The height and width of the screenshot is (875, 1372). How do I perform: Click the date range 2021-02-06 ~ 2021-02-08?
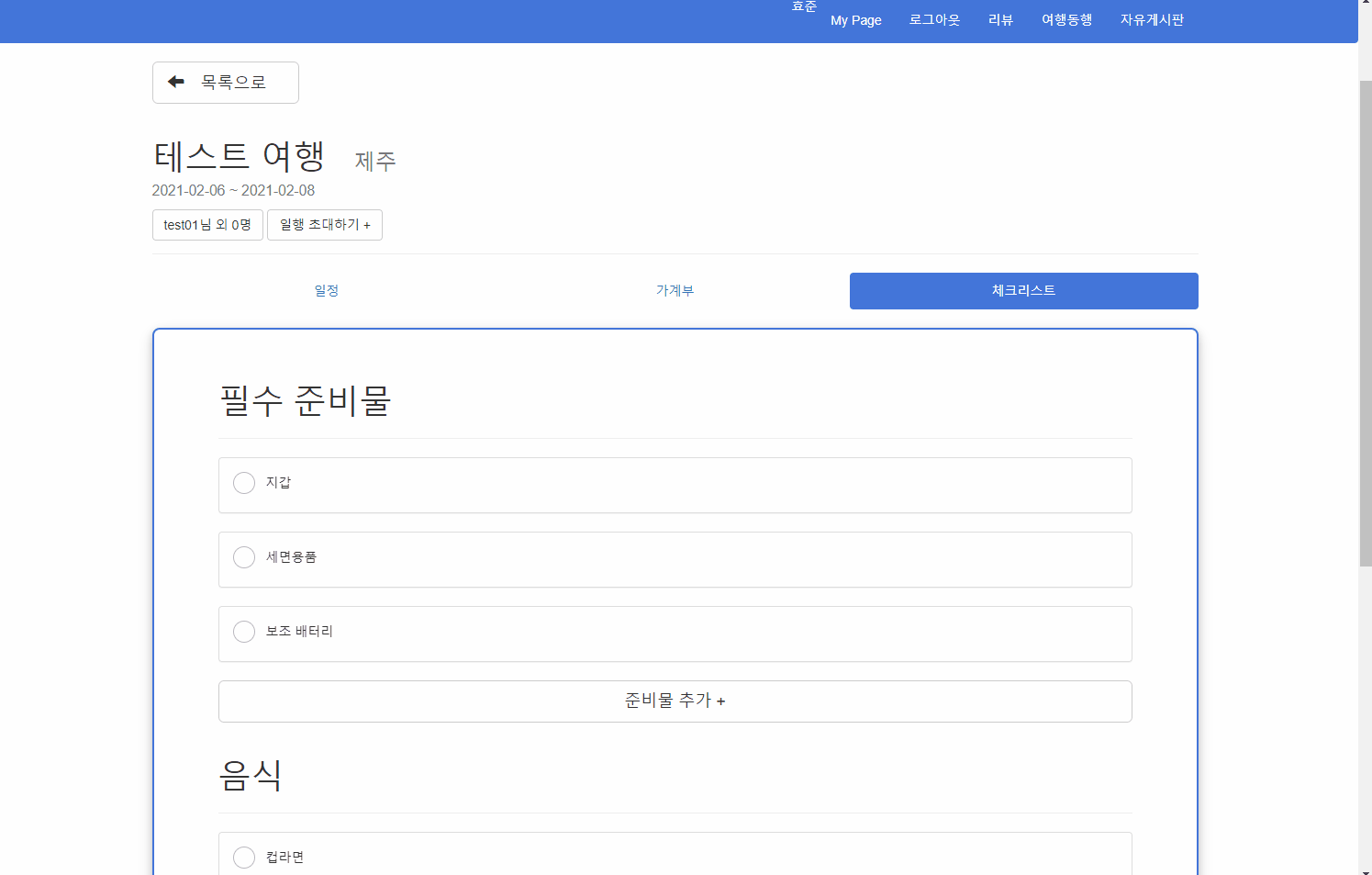coord(233,191)
